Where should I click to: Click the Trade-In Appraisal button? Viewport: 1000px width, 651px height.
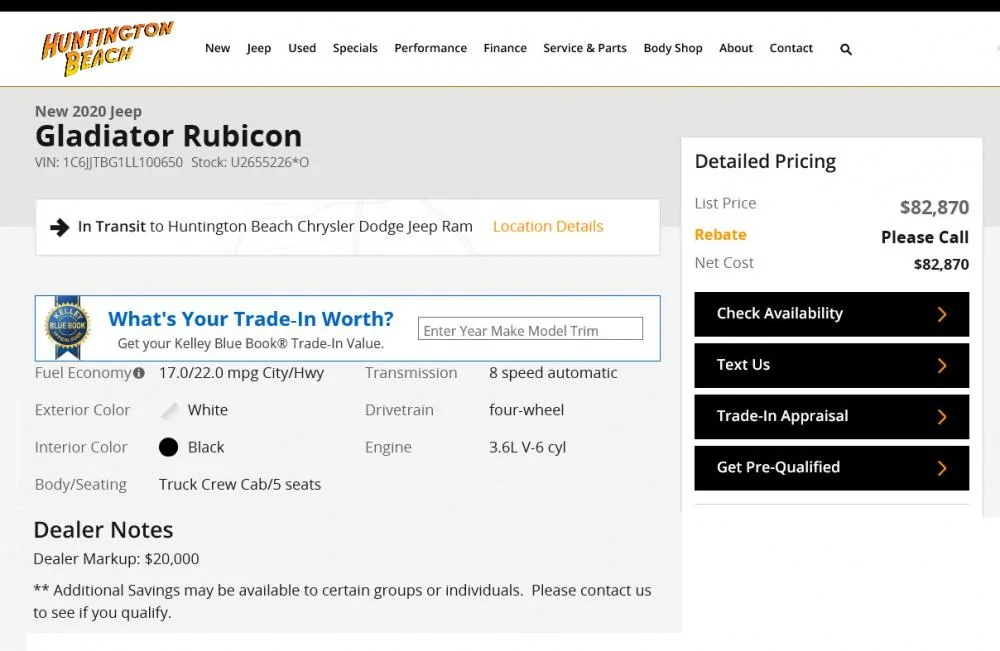(x=832, y=417)
